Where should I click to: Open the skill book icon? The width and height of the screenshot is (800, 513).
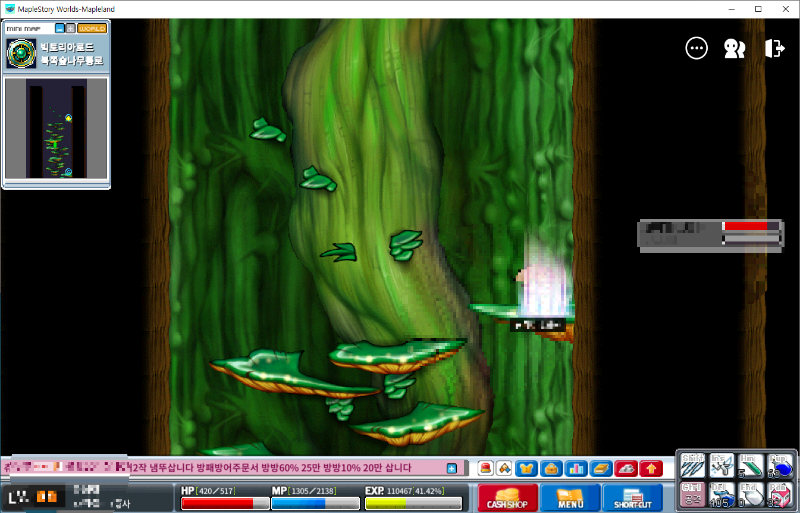601,468
